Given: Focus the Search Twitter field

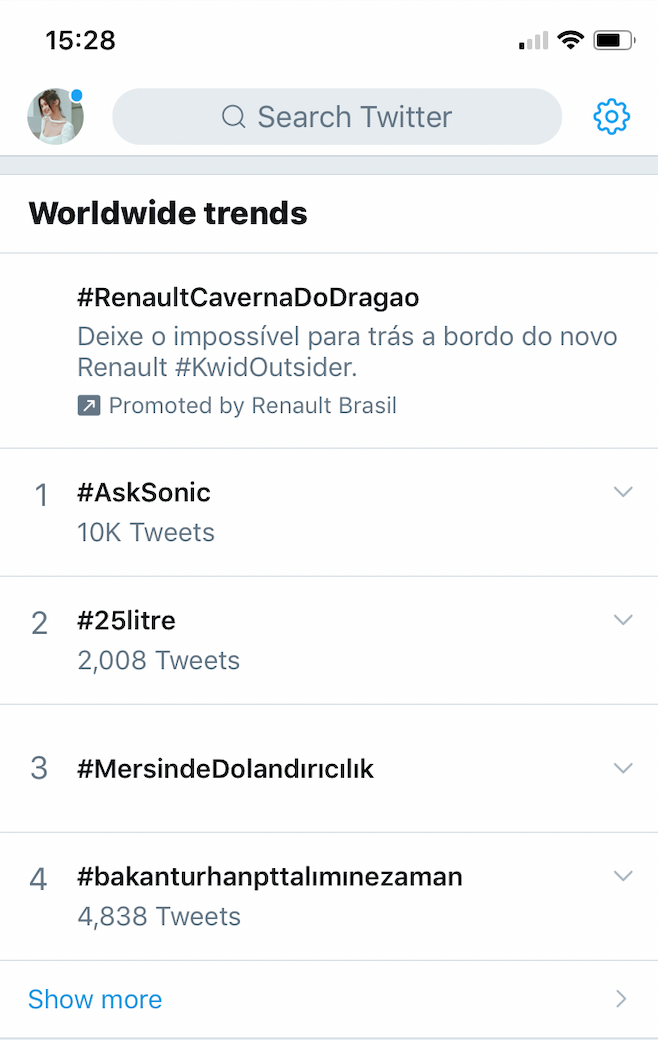Looking at the screenshot, I should pyautogui.click(x=355, y=117).
